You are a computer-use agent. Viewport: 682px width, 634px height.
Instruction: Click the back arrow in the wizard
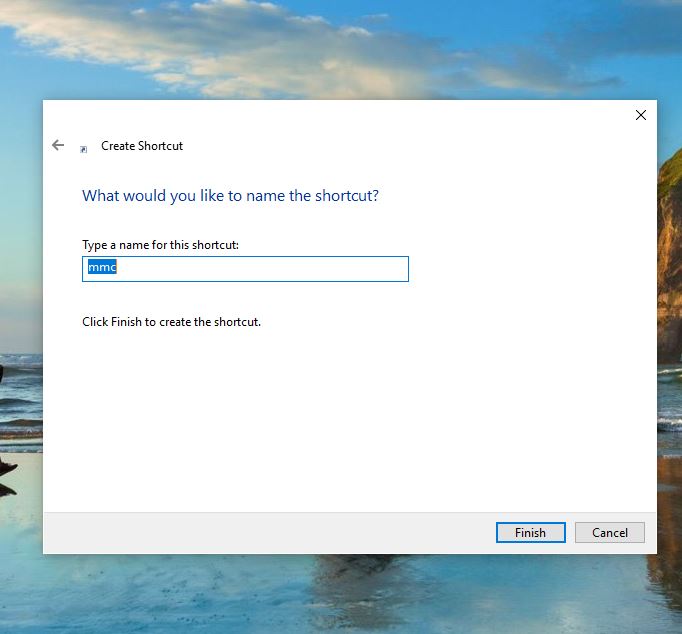58,145
